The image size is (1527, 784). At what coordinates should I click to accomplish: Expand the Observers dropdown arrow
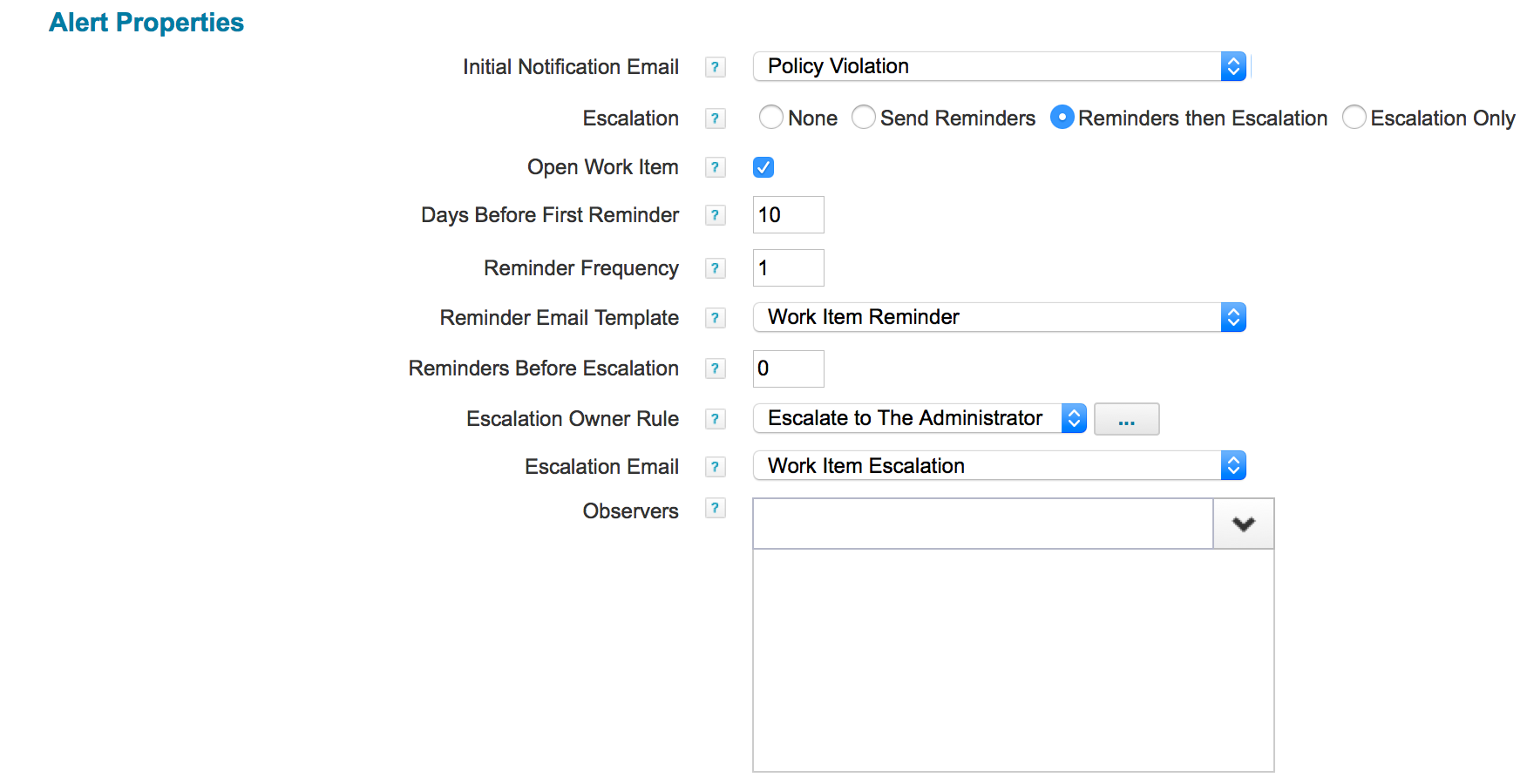[x=1244, y=524]
